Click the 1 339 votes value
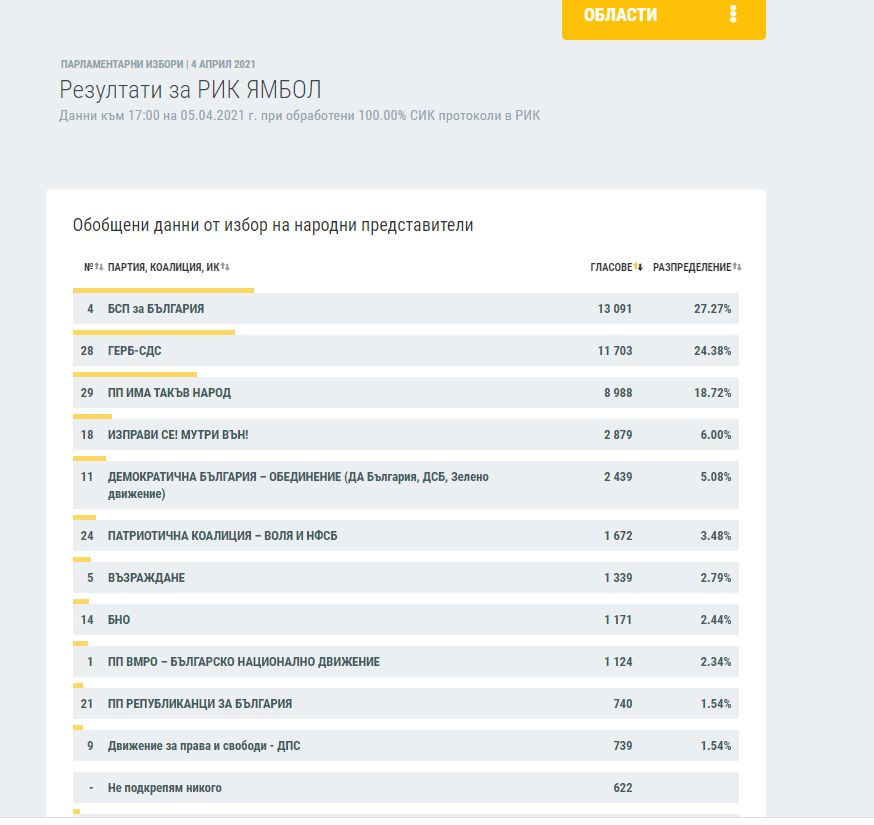Image resolution: width=874 pixels, height=825 pixels. click(x=618, y=578)
